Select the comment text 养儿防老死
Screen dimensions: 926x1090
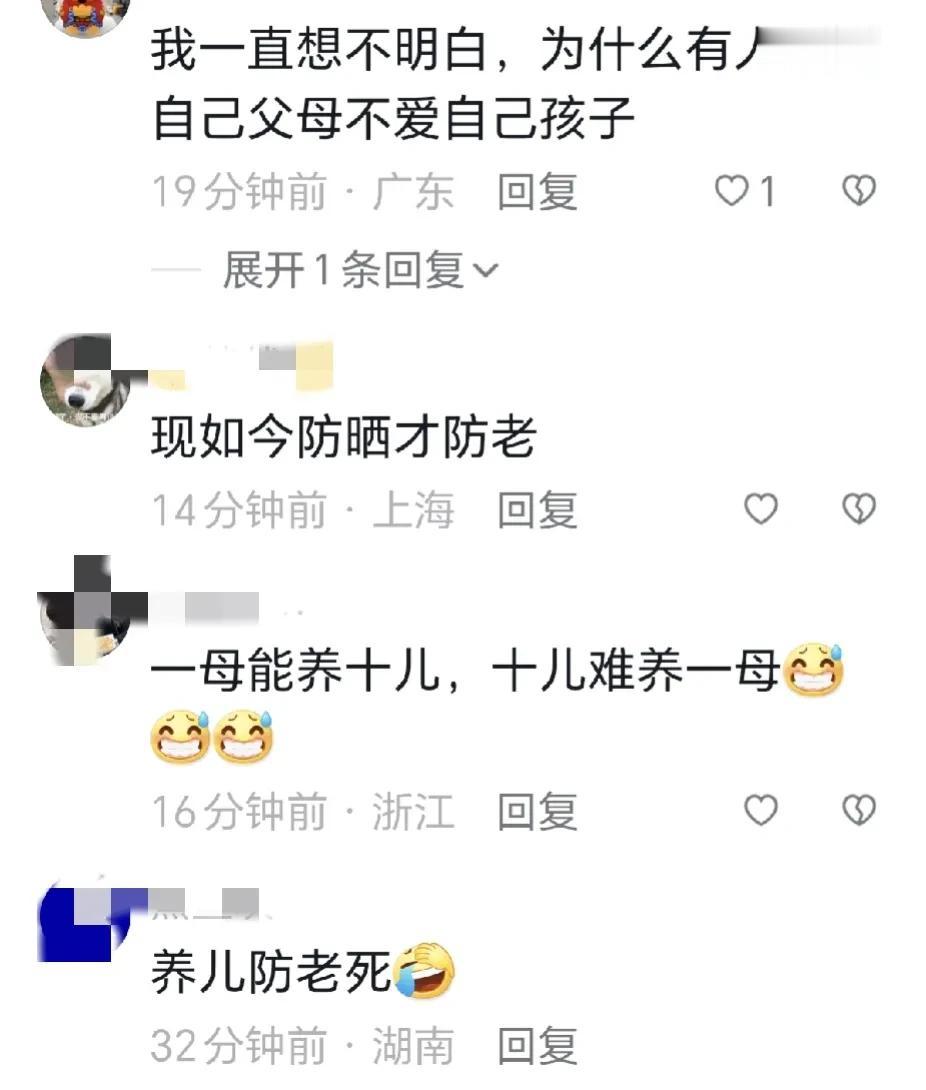point(271,972)
